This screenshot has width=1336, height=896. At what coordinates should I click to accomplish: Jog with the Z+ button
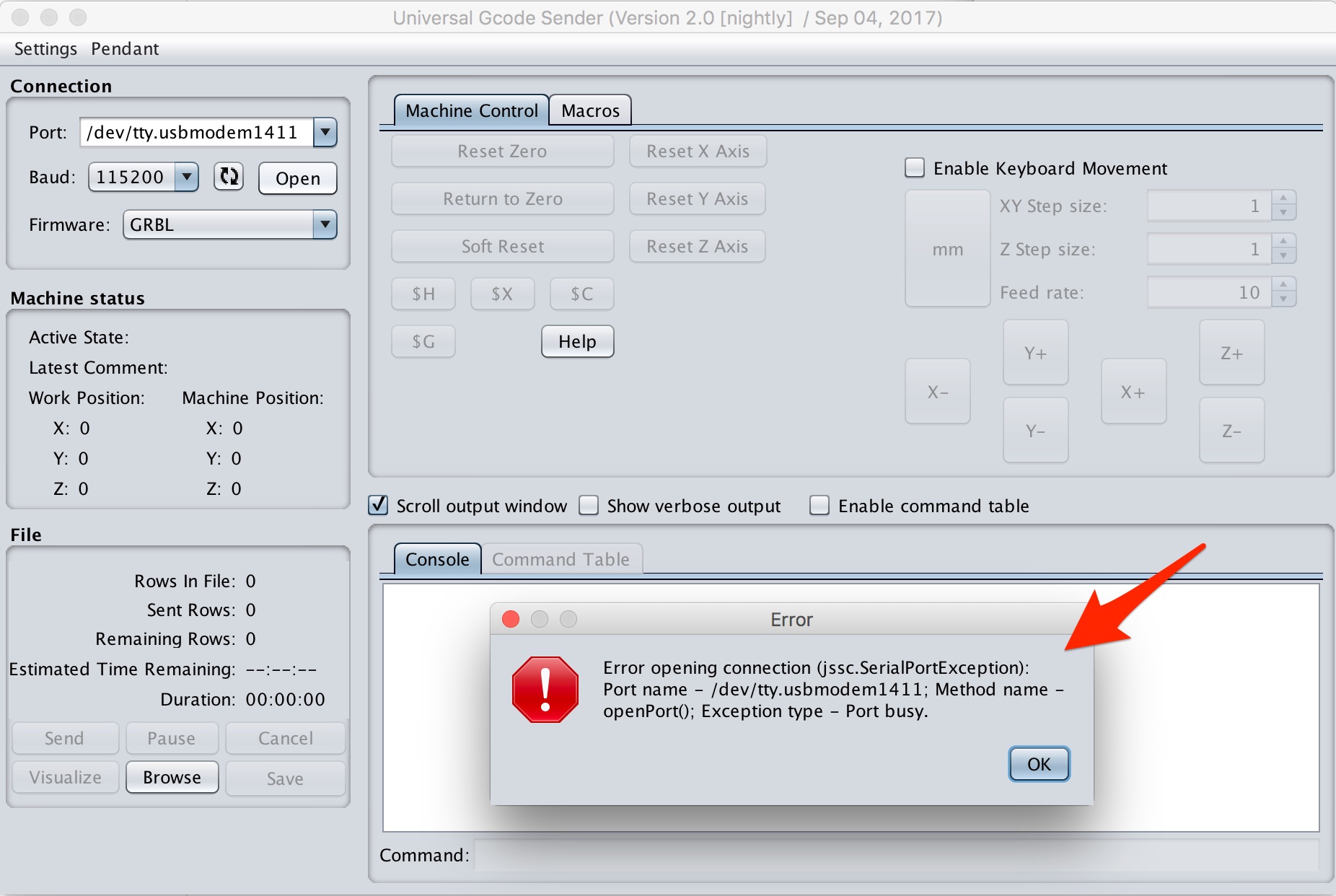[x=1231, y=353]
